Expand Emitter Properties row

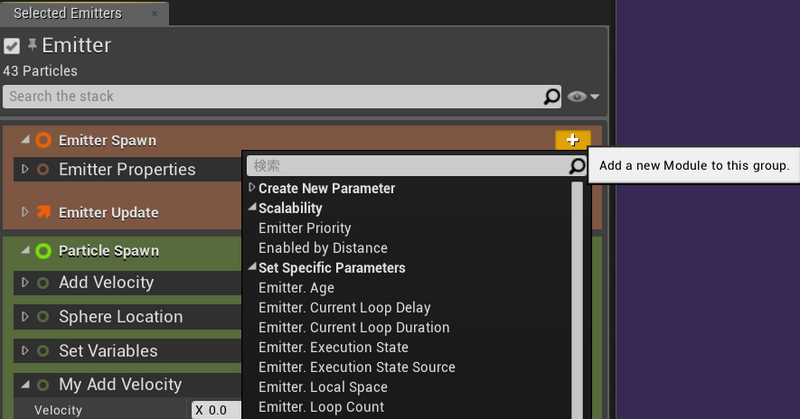25,169
